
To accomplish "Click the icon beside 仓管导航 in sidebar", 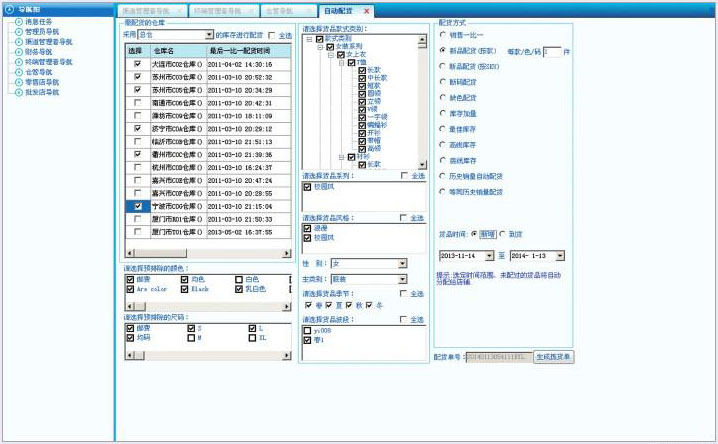I will (x=19, y=72).
